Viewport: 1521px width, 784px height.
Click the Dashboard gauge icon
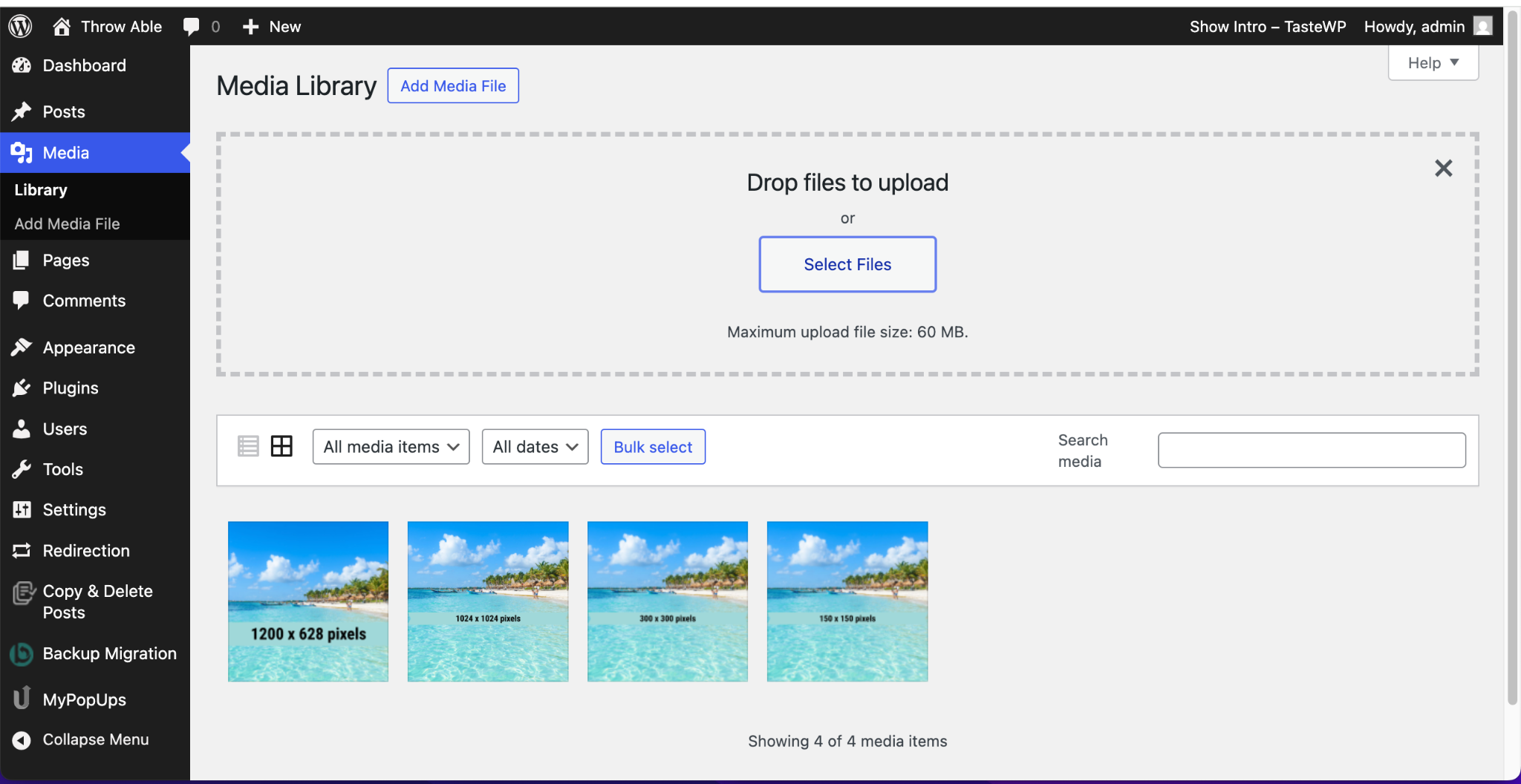[x=22, y=65]
